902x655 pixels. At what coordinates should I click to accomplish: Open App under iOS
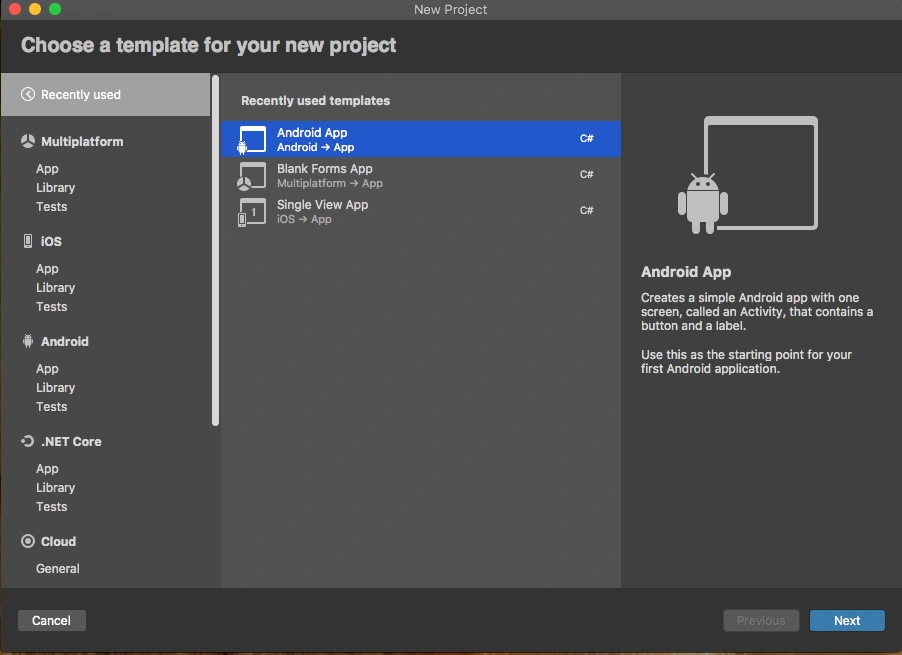click(47, 269)
